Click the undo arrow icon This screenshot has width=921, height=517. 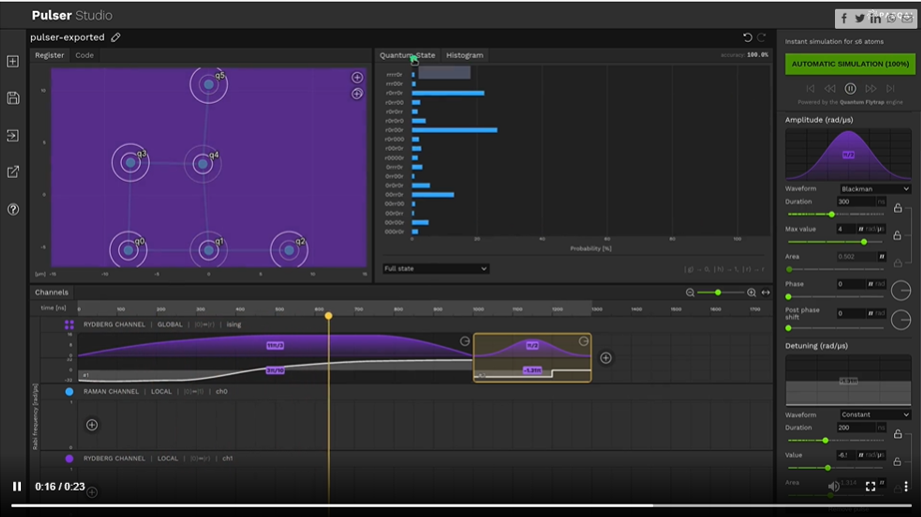[747, 38]
